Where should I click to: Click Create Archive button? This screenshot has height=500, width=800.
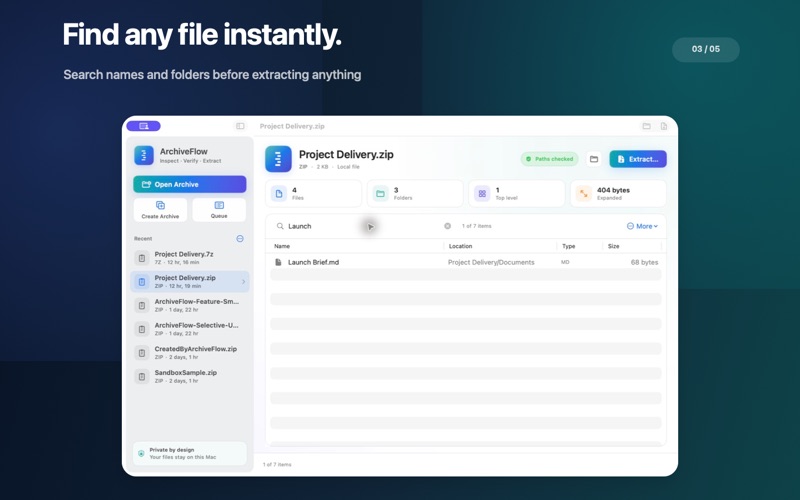click(x=160, y=210)
